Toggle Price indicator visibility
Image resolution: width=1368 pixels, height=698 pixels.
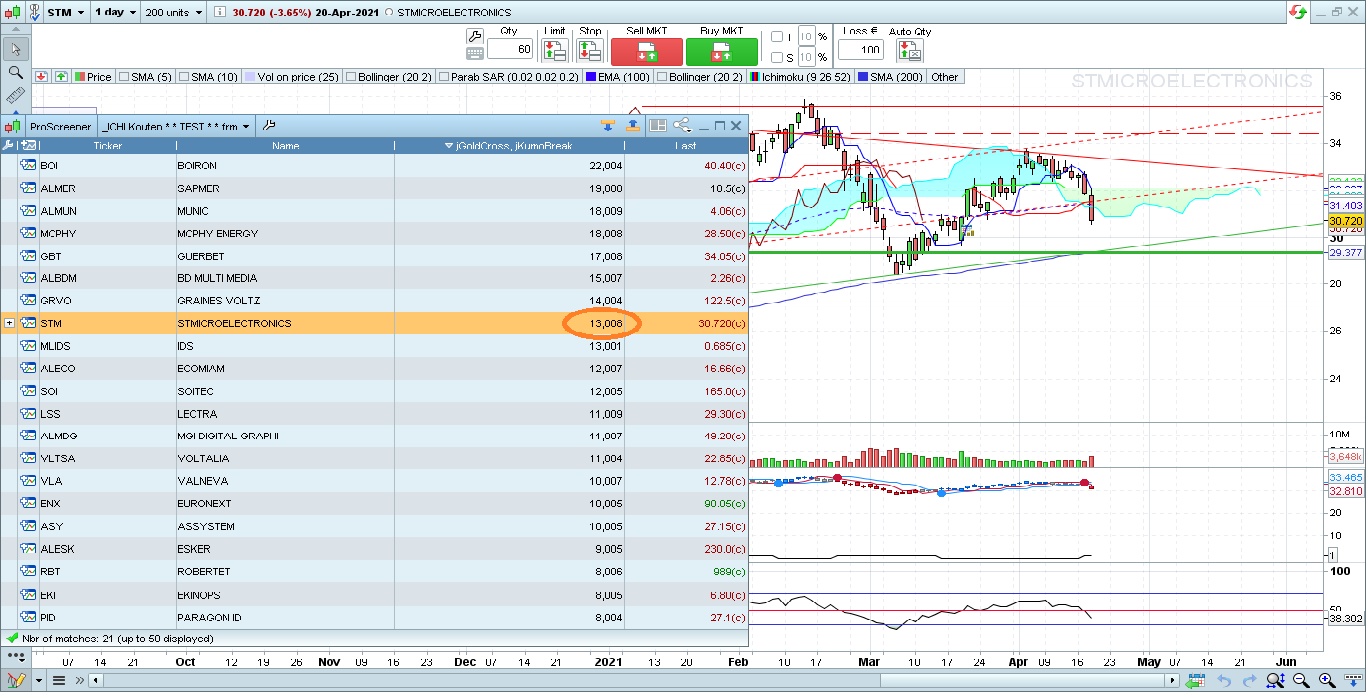[92, 77]
